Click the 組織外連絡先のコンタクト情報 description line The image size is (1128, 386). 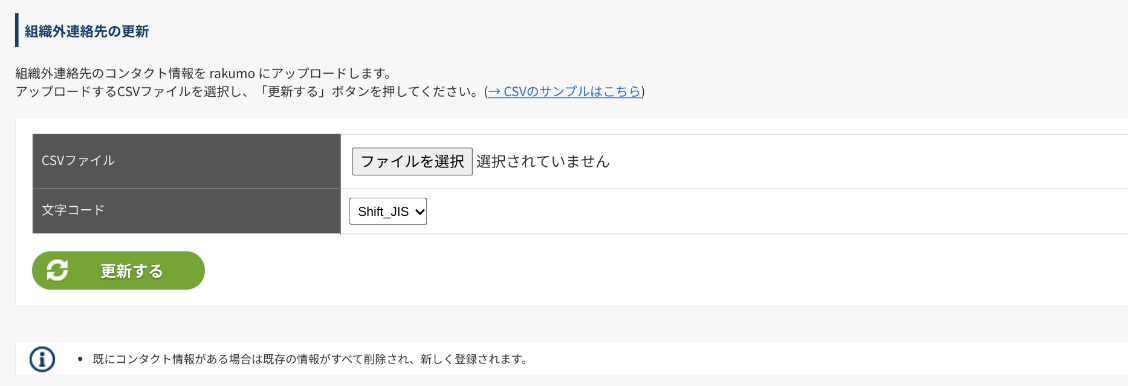[203, 73]
